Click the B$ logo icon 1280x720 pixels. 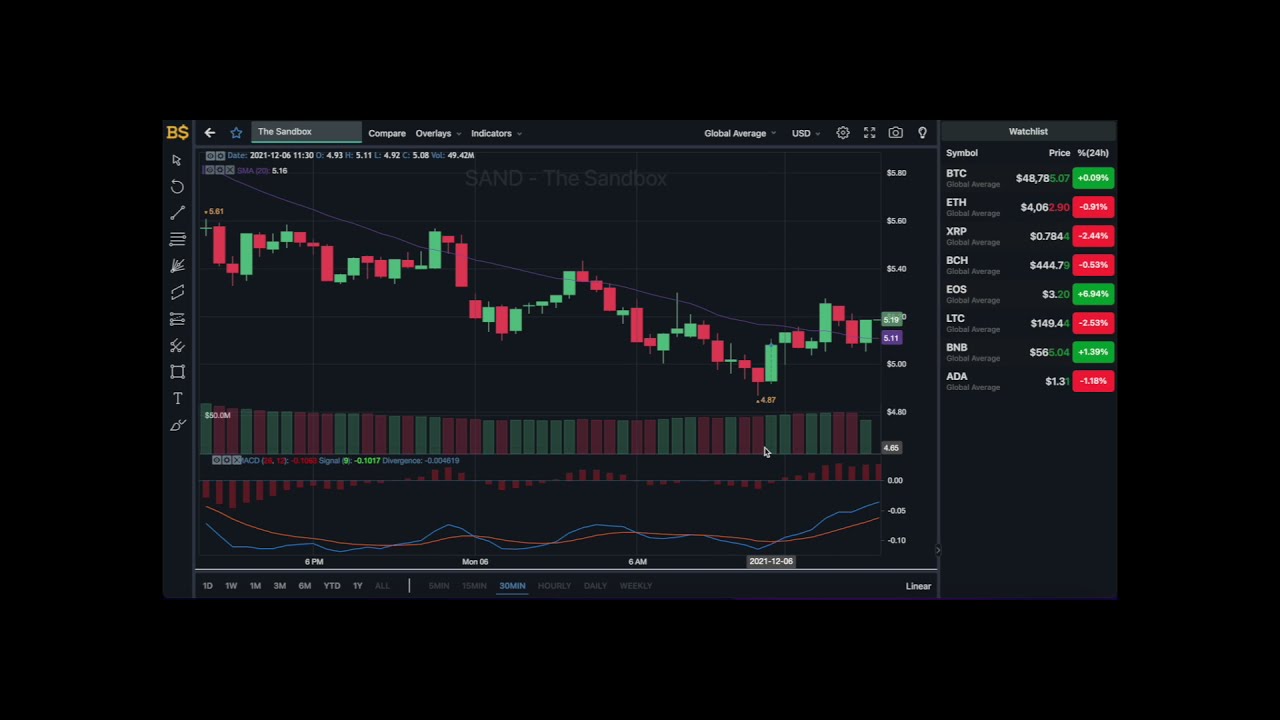click(177, 132)
